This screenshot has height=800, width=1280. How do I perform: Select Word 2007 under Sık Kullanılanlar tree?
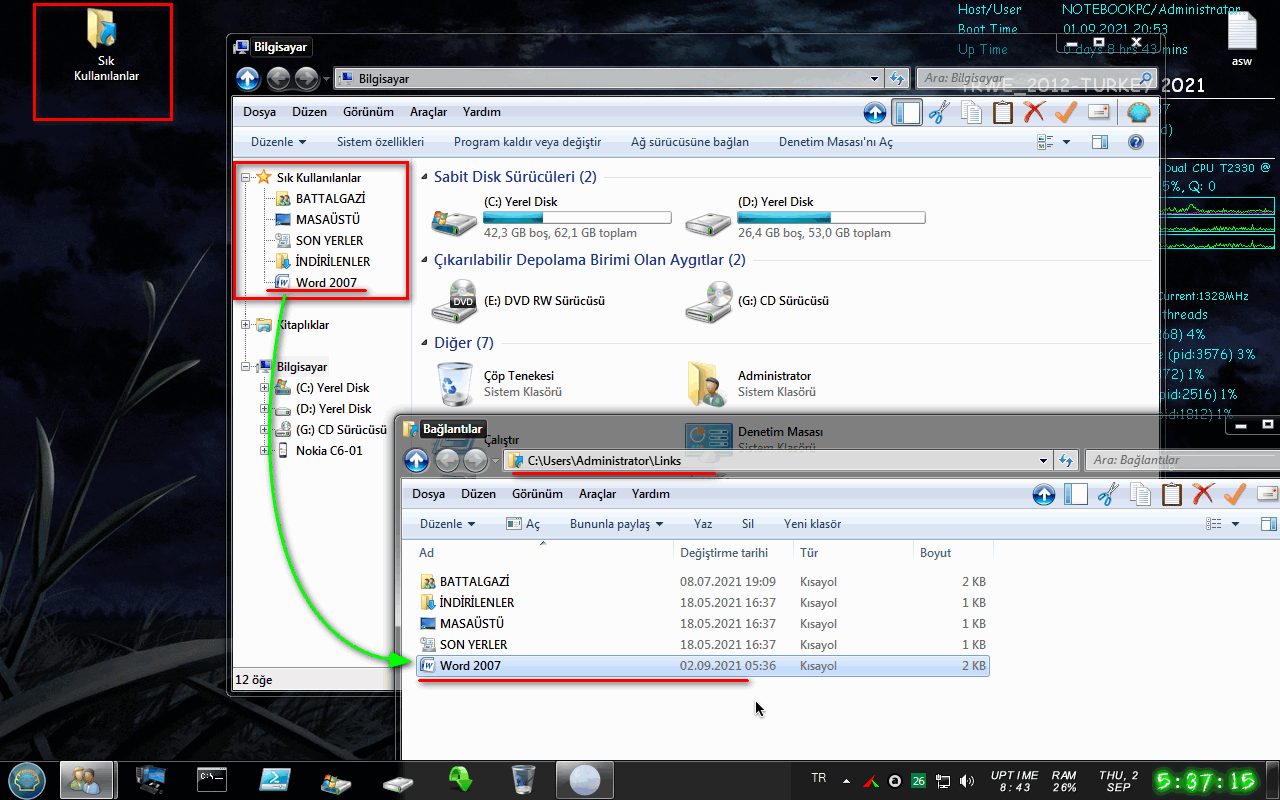[x=326, y=283]
